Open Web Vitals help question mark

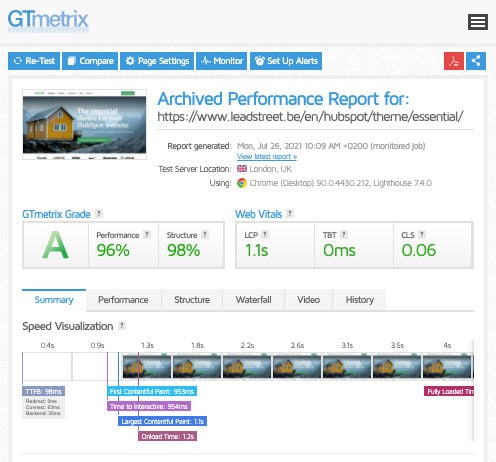tap(290, 213)
